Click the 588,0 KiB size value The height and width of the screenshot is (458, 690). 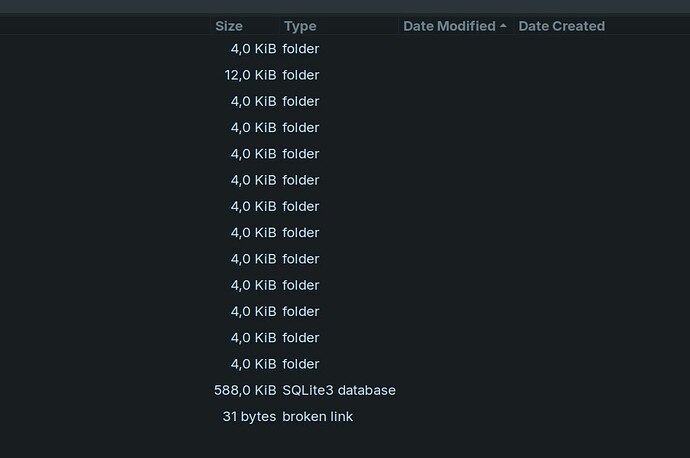click(245, 390)
